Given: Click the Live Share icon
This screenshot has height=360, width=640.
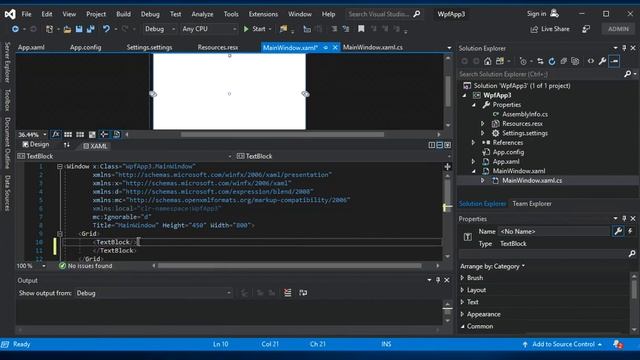Looking at the screenshot, I should [534, 29].
